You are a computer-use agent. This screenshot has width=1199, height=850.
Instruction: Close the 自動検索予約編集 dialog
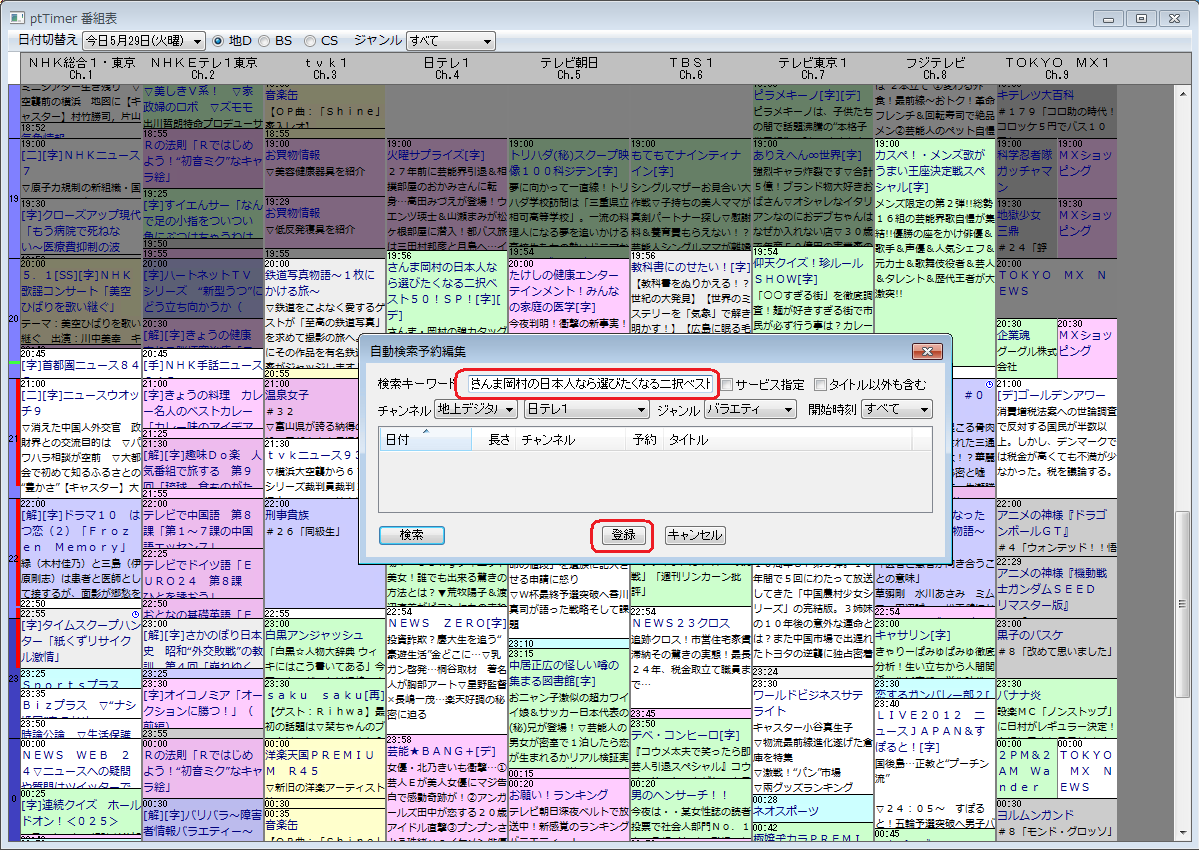pyautogui.click(x=928, y=352)
